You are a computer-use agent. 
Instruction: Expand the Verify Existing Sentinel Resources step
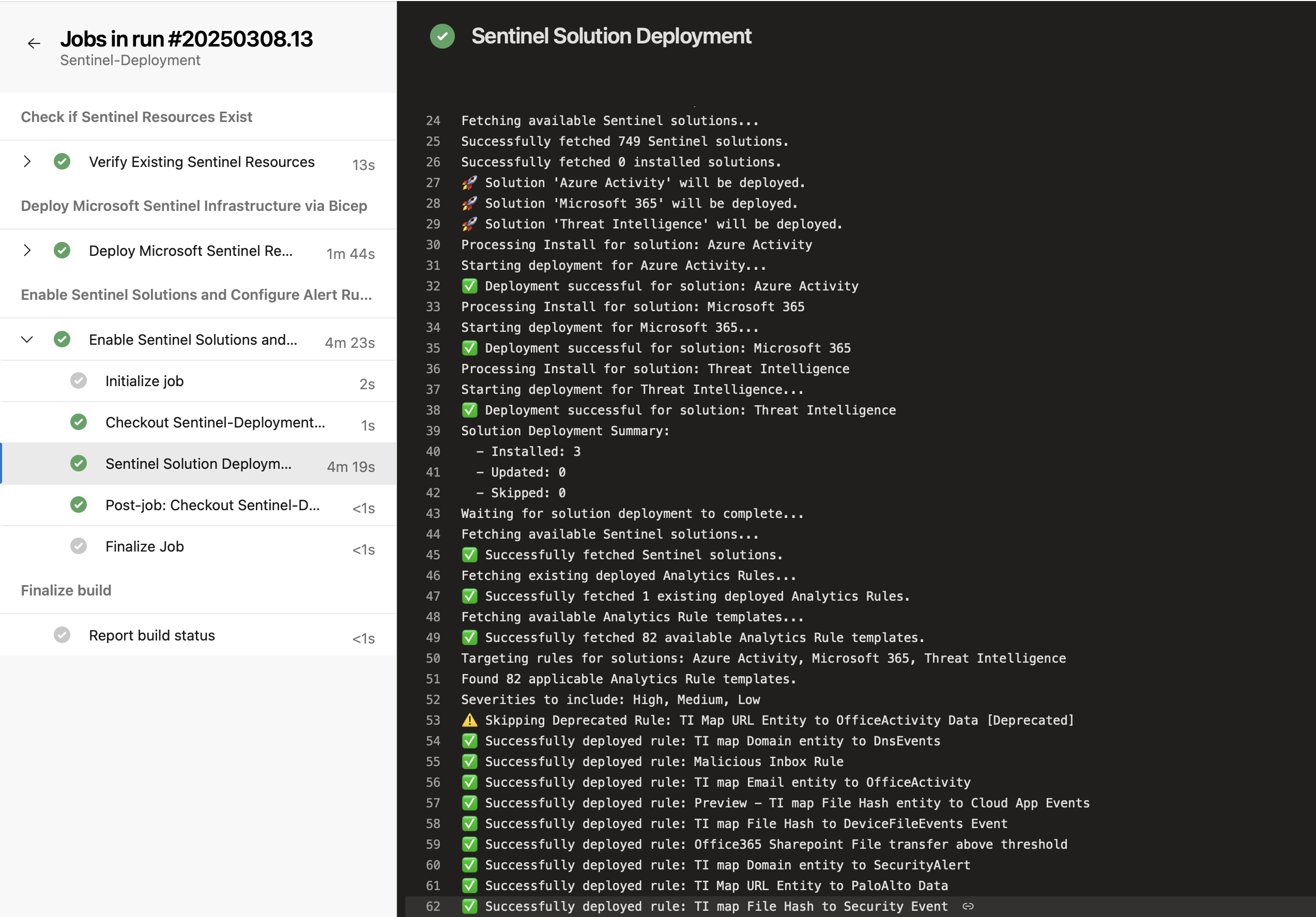point(27,162)
